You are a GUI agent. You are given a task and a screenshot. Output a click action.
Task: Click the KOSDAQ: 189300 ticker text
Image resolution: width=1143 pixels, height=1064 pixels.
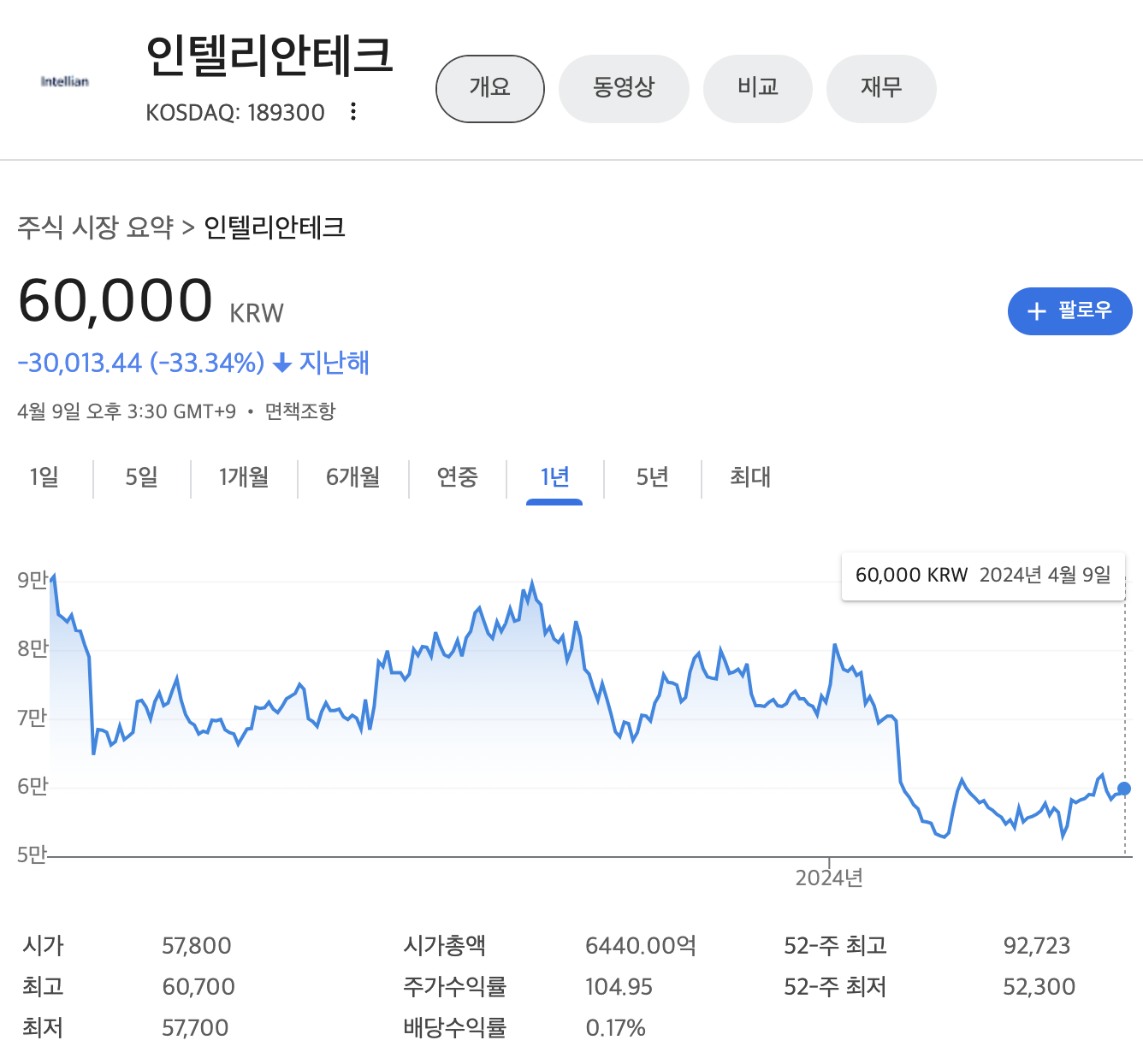coord(235,113)
